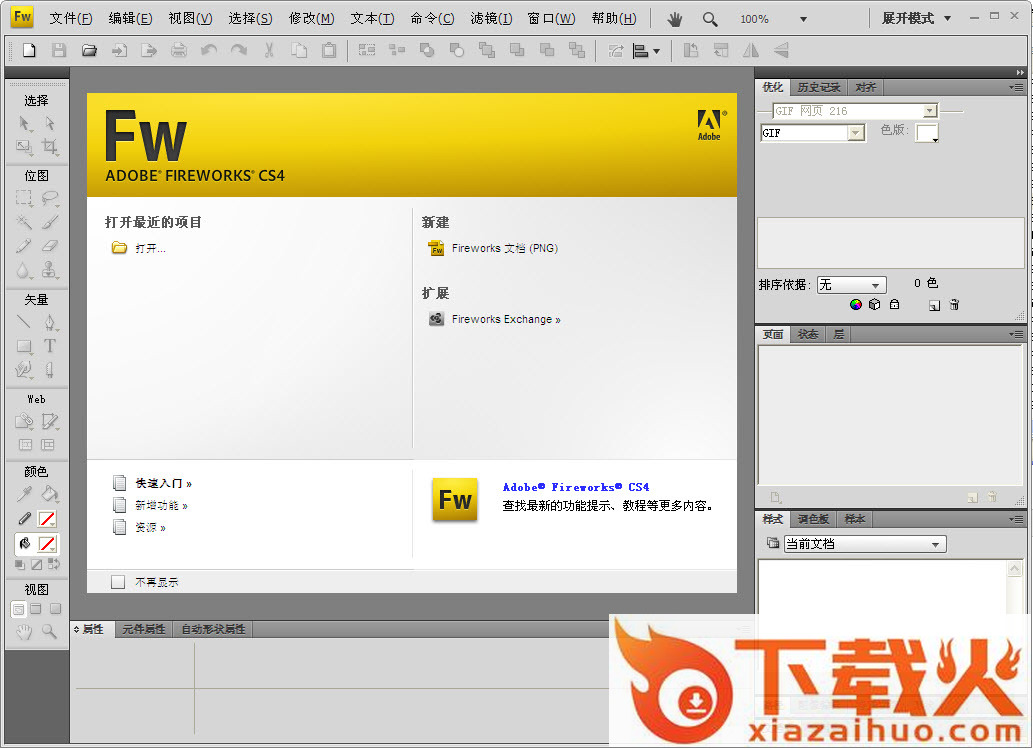Click the Zoom magnifier in top bar

pos(710,19)
